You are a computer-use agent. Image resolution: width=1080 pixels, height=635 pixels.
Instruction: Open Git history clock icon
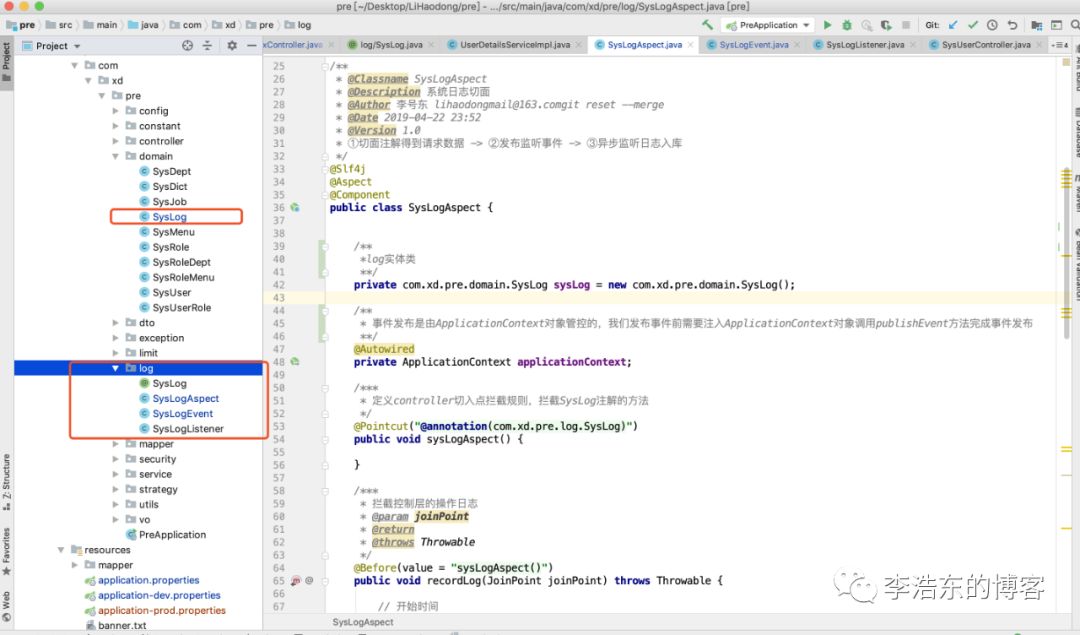coord(992,25)
